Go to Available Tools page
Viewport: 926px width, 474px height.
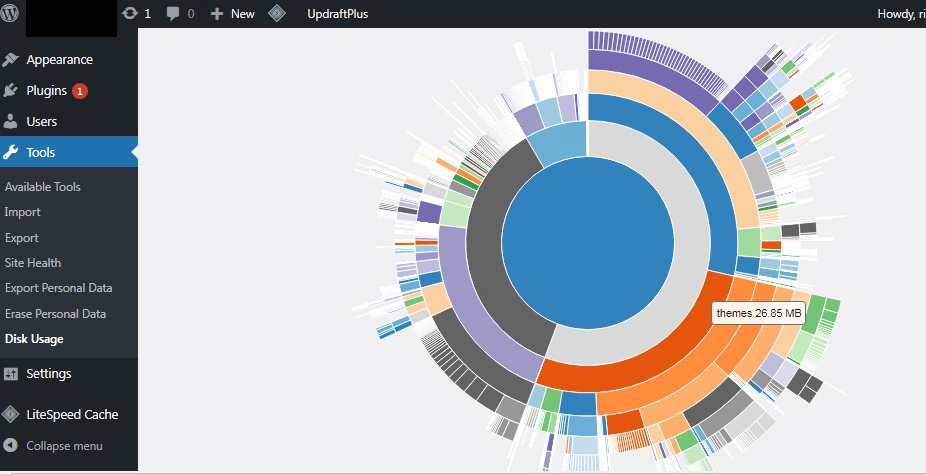[x=43, y=187]
